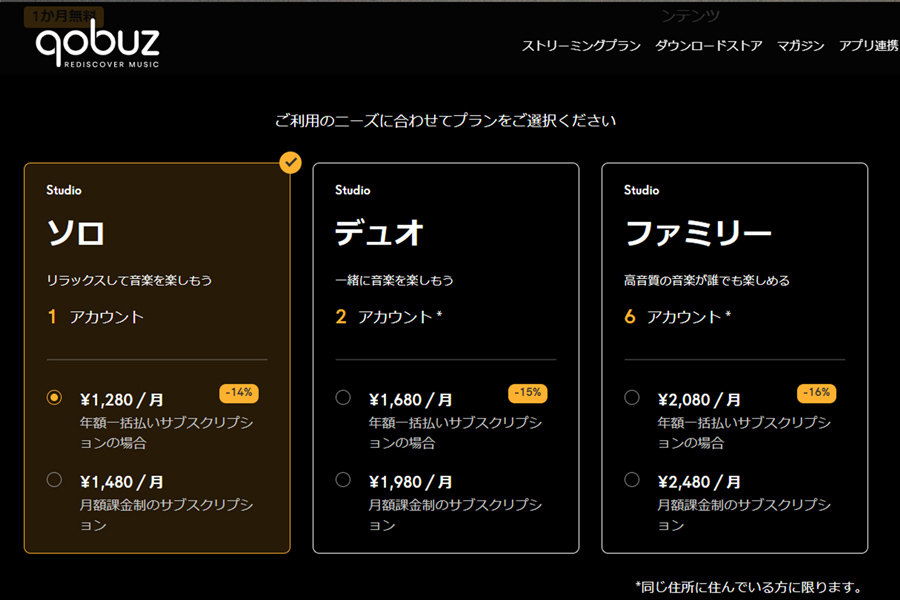Viewport: 900px width, 600px height.
Task: Click the -14% discount badge
Action: click(x=239, y=393)
